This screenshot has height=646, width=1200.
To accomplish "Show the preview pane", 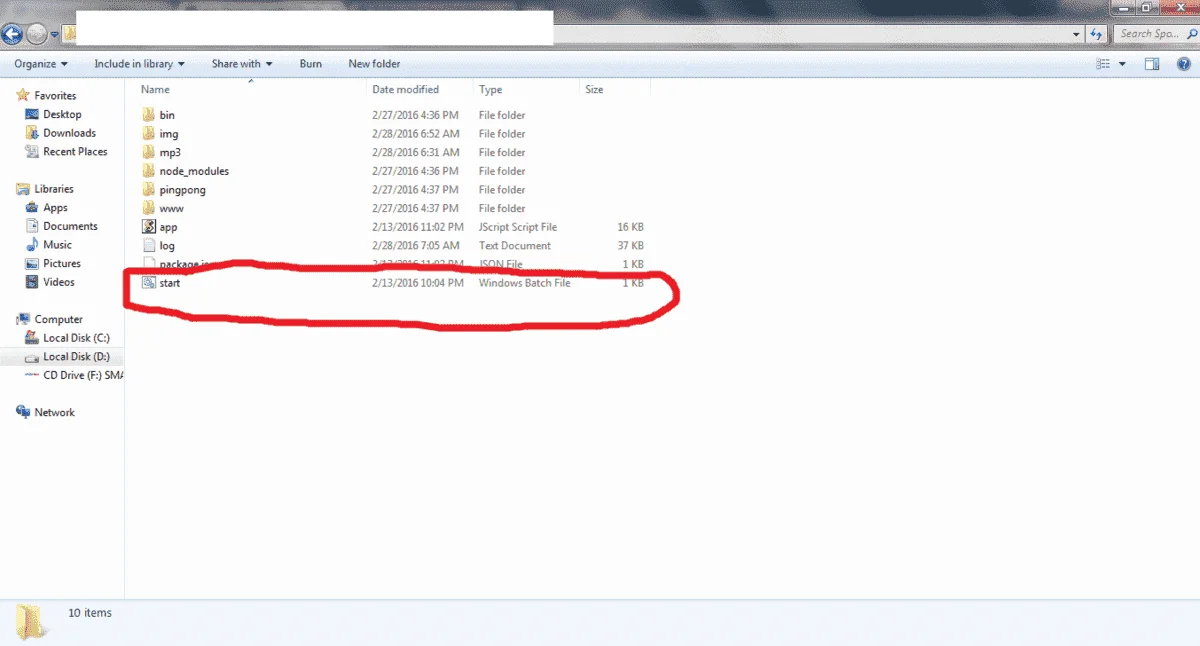I will click(x=1152, y=64).
